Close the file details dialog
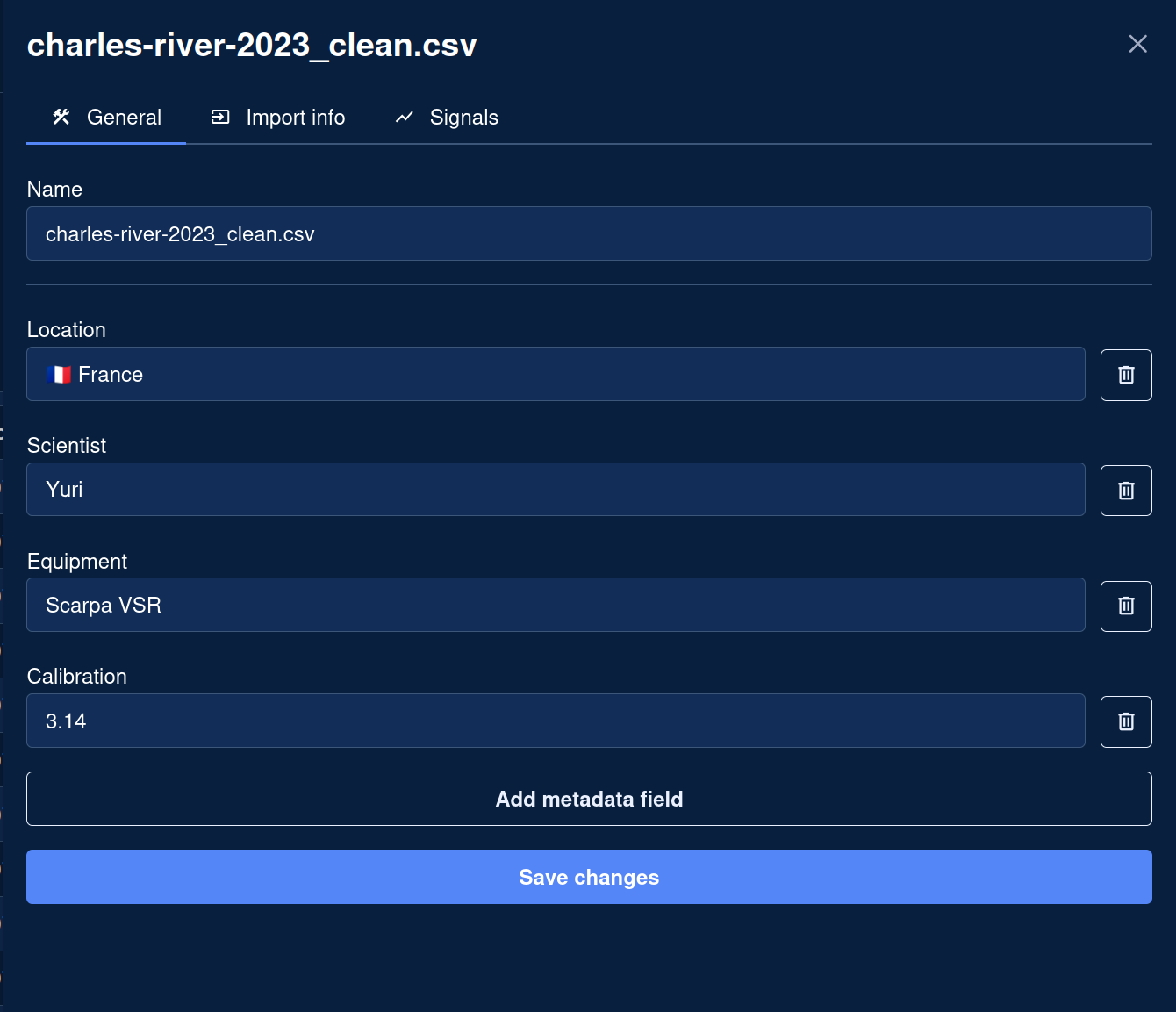Viewport: 1176px width, 1012px height. (1137, 44)
